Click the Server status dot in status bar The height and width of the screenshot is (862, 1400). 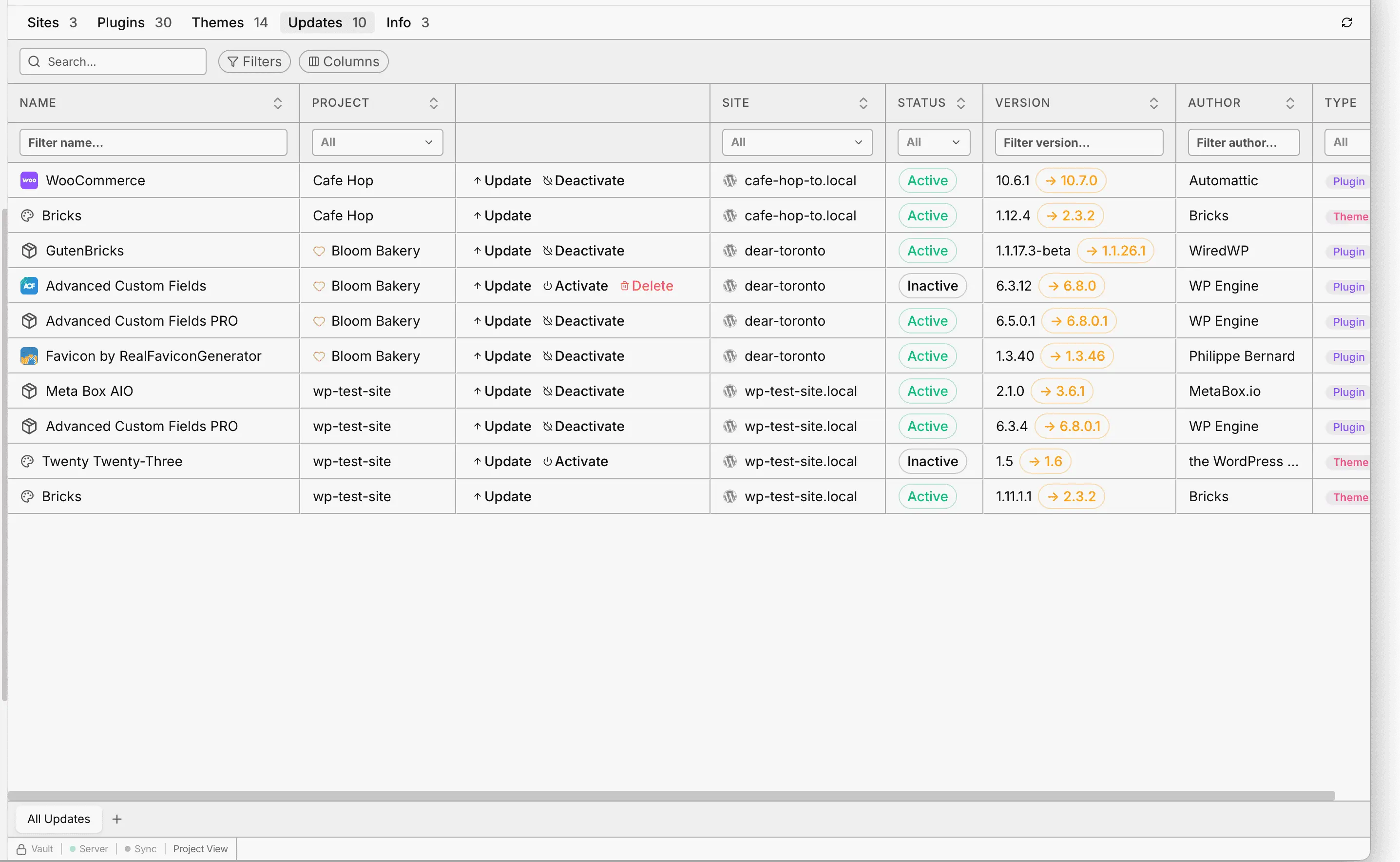pos(73,849)
